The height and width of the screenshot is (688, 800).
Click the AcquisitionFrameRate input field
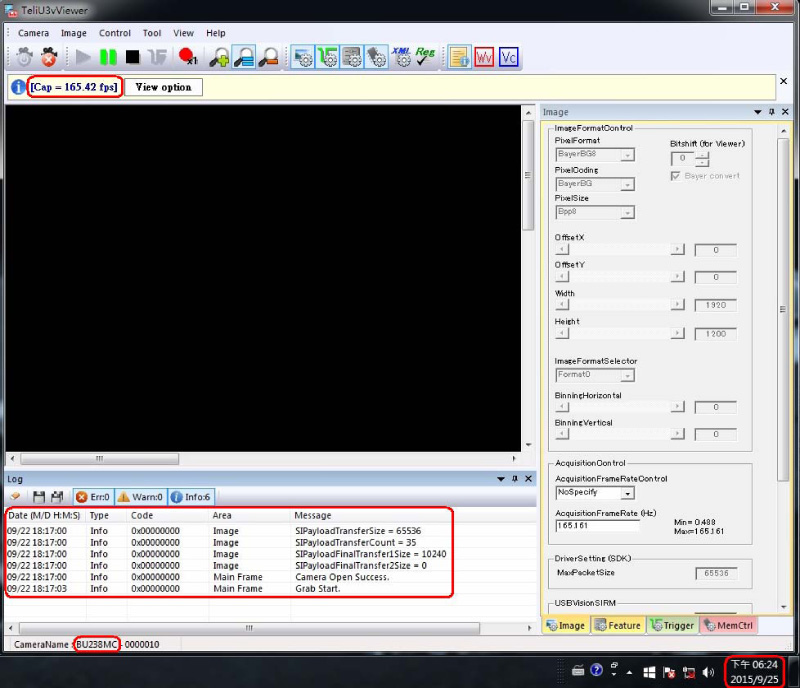click(597, 525)
